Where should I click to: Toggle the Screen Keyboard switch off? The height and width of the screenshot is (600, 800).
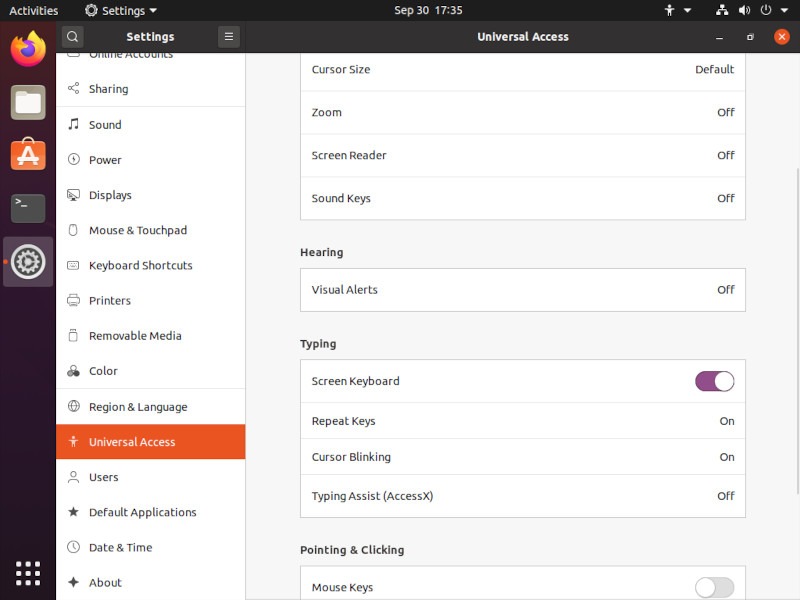[713, 381]
